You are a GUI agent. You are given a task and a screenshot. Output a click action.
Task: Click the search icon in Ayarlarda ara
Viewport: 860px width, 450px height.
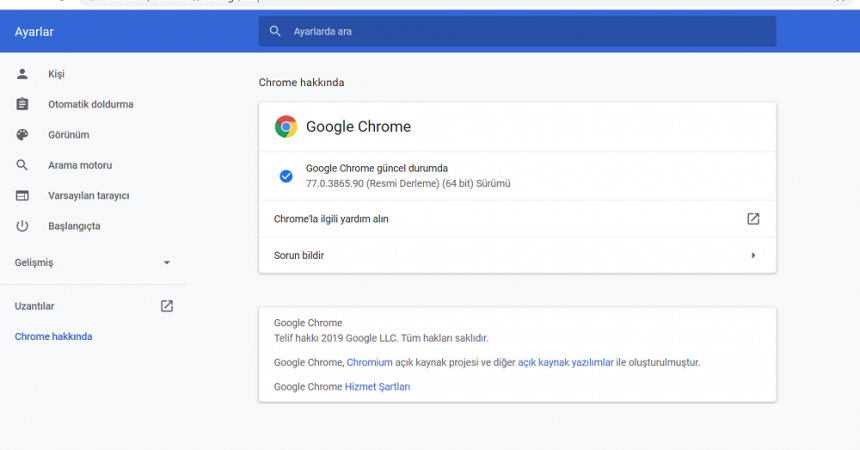(275, 31)
